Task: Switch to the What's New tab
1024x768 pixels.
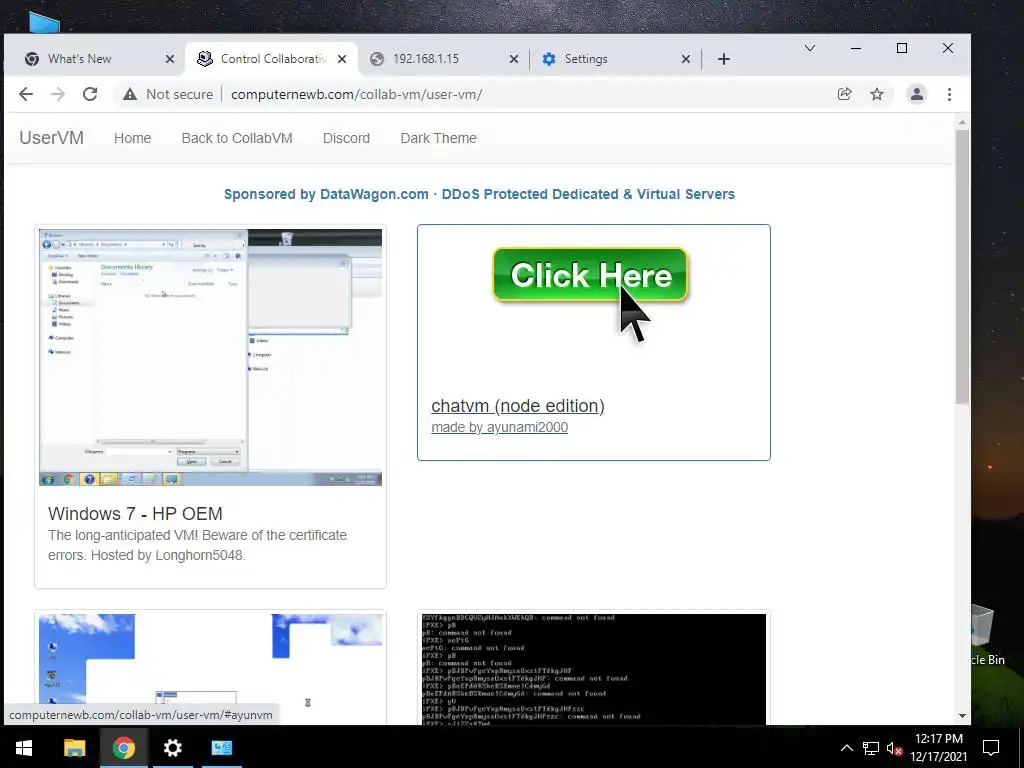Action: click(x=95, y=59)
